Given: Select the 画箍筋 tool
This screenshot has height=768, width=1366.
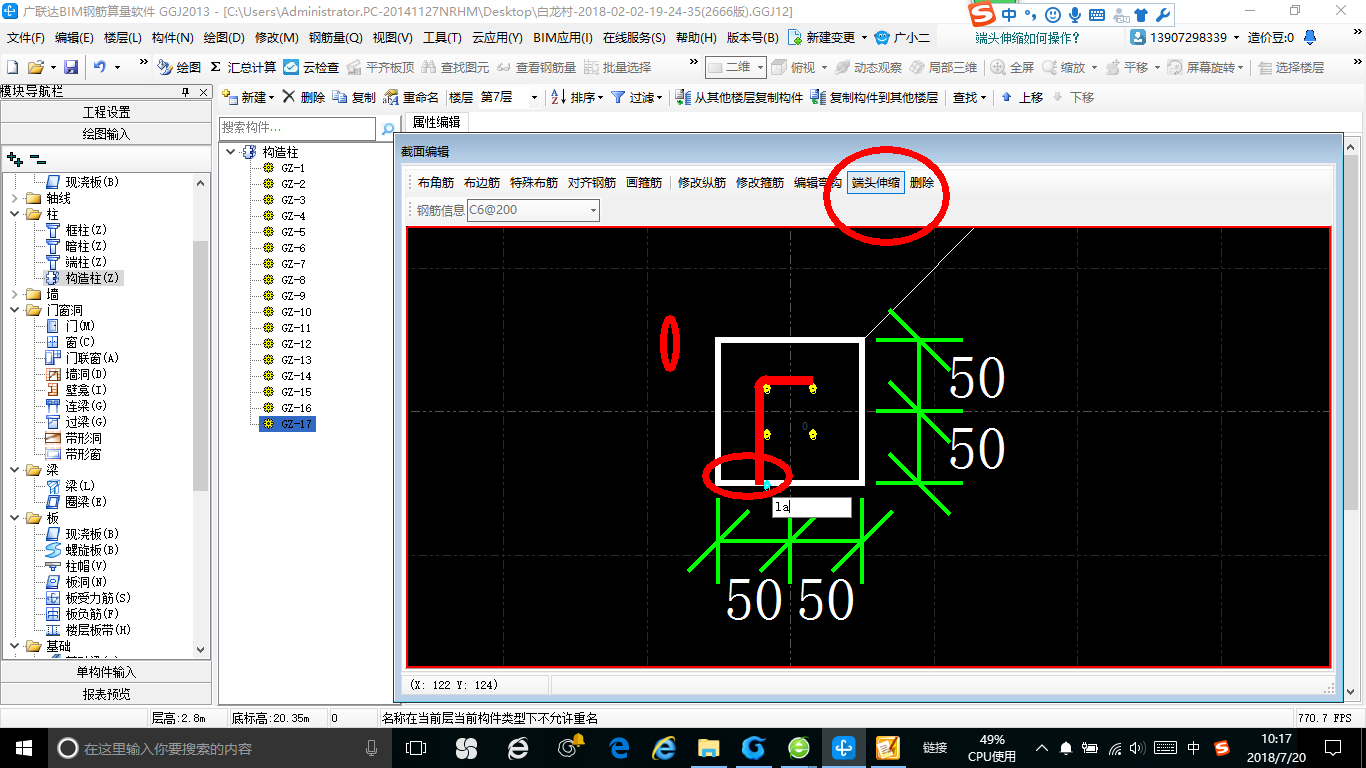Looking at the screenshot, I should pos(644,183).
